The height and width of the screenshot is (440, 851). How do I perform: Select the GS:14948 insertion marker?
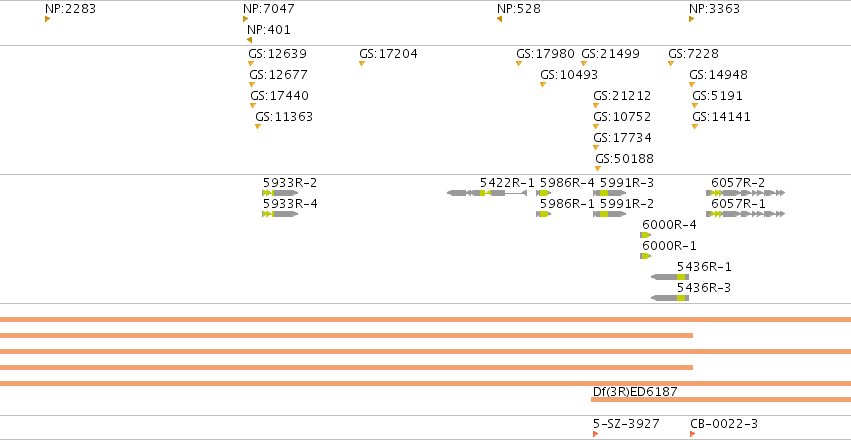692,85
